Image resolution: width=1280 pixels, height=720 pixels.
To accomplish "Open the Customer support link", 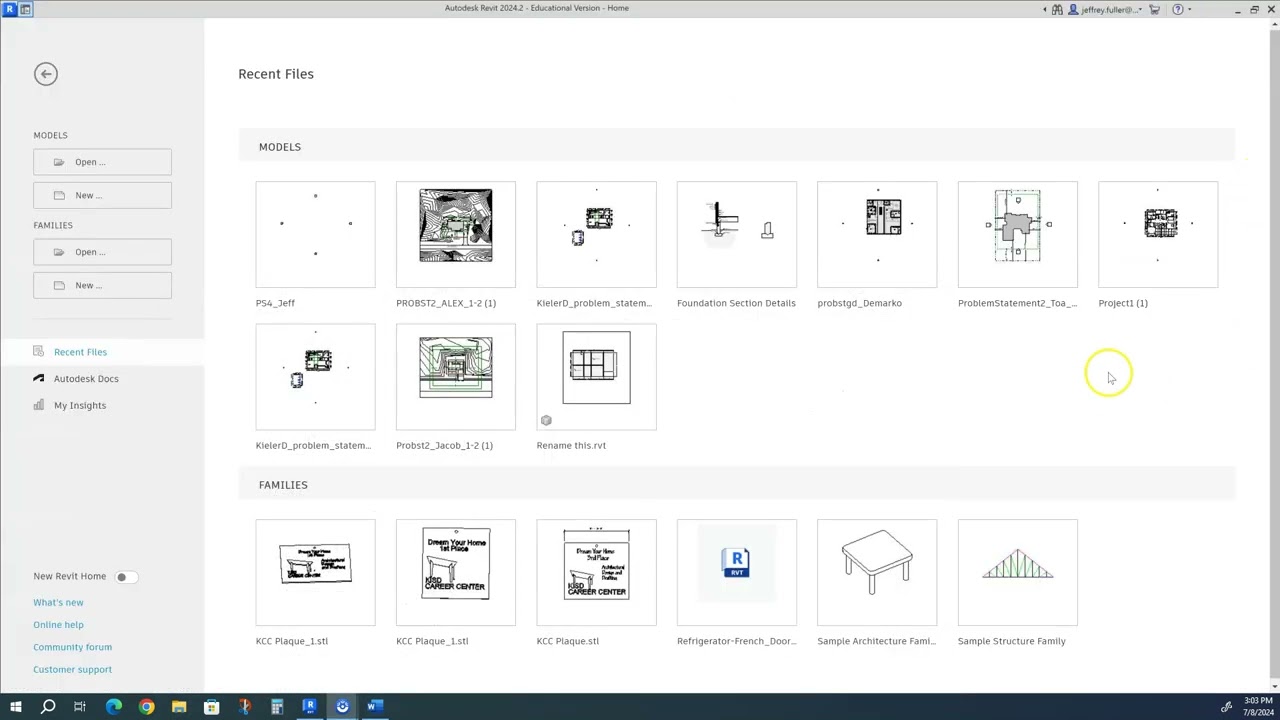I will click(72, 670).
